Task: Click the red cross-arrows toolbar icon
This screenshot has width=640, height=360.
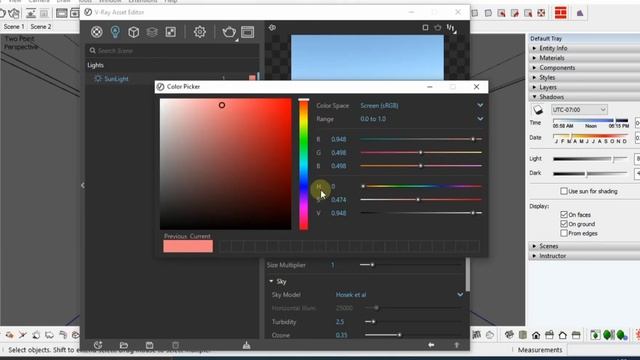Action: pos(541,13)
